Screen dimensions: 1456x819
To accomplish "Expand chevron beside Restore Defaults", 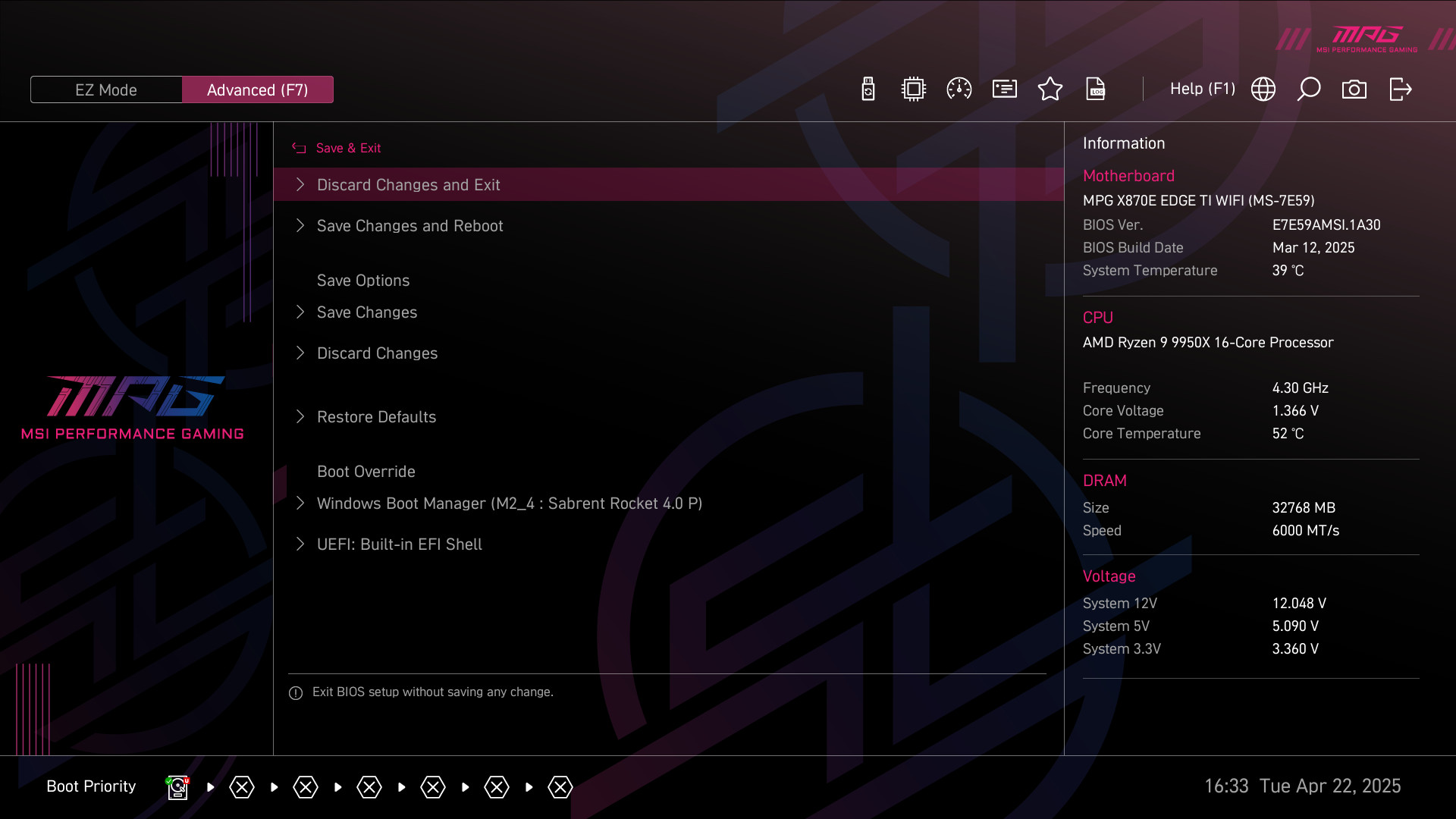I will tap(300, 416).
